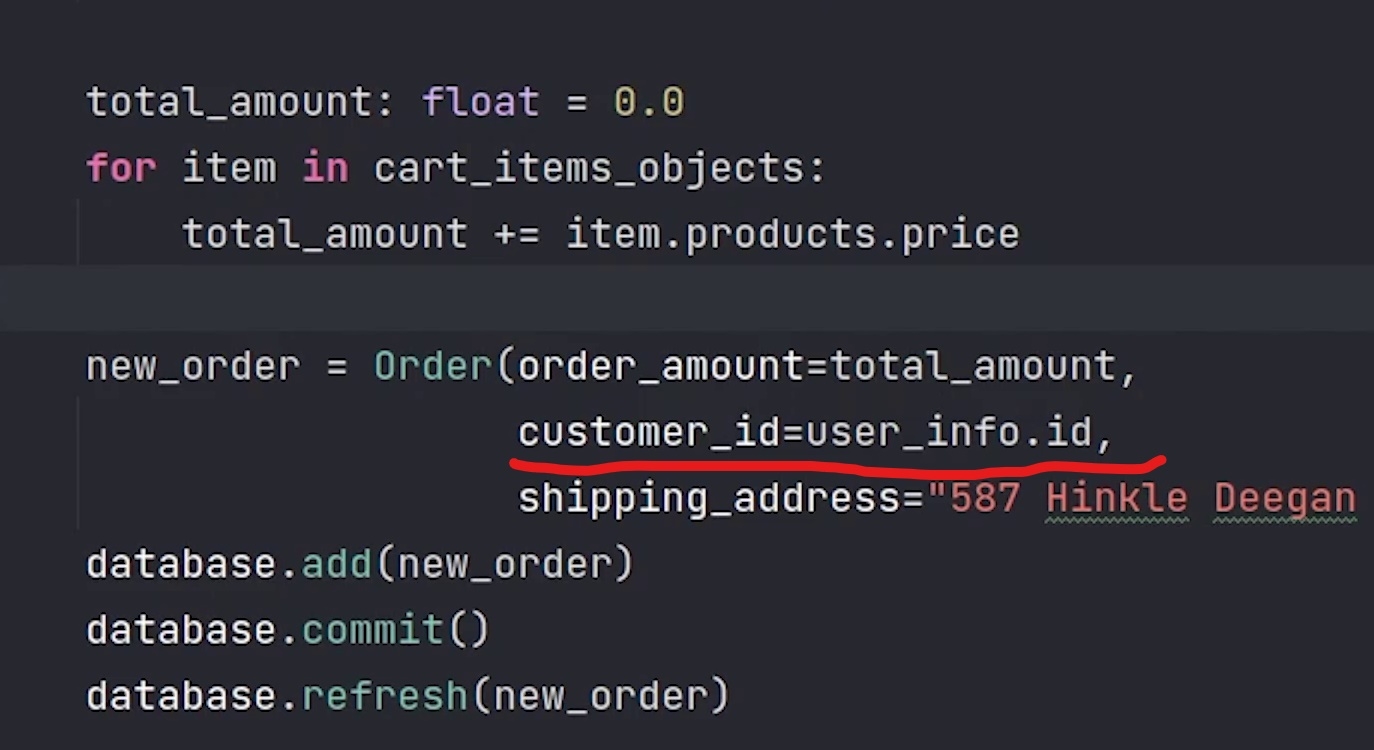Click the commit method call

(372, 630)
